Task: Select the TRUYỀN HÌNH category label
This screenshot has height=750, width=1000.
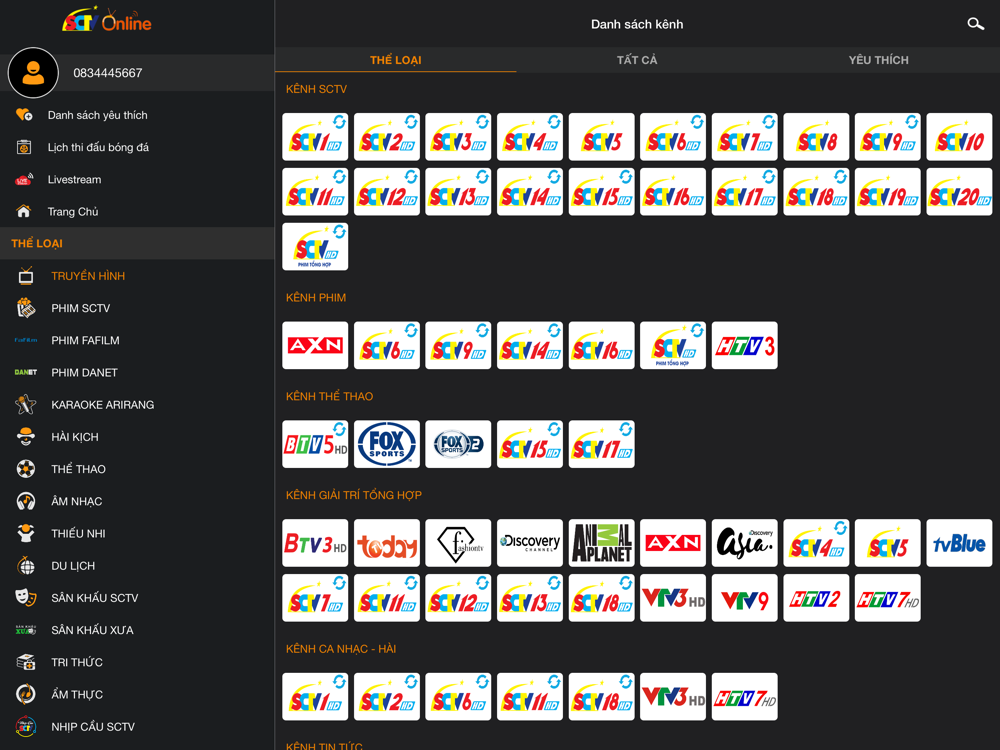Action: pos(88,276)
